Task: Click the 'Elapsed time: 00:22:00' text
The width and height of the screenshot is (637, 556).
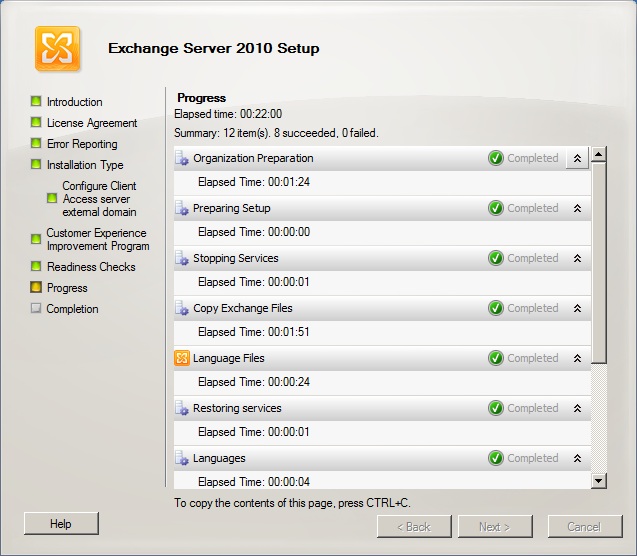Action: (228, 114)
